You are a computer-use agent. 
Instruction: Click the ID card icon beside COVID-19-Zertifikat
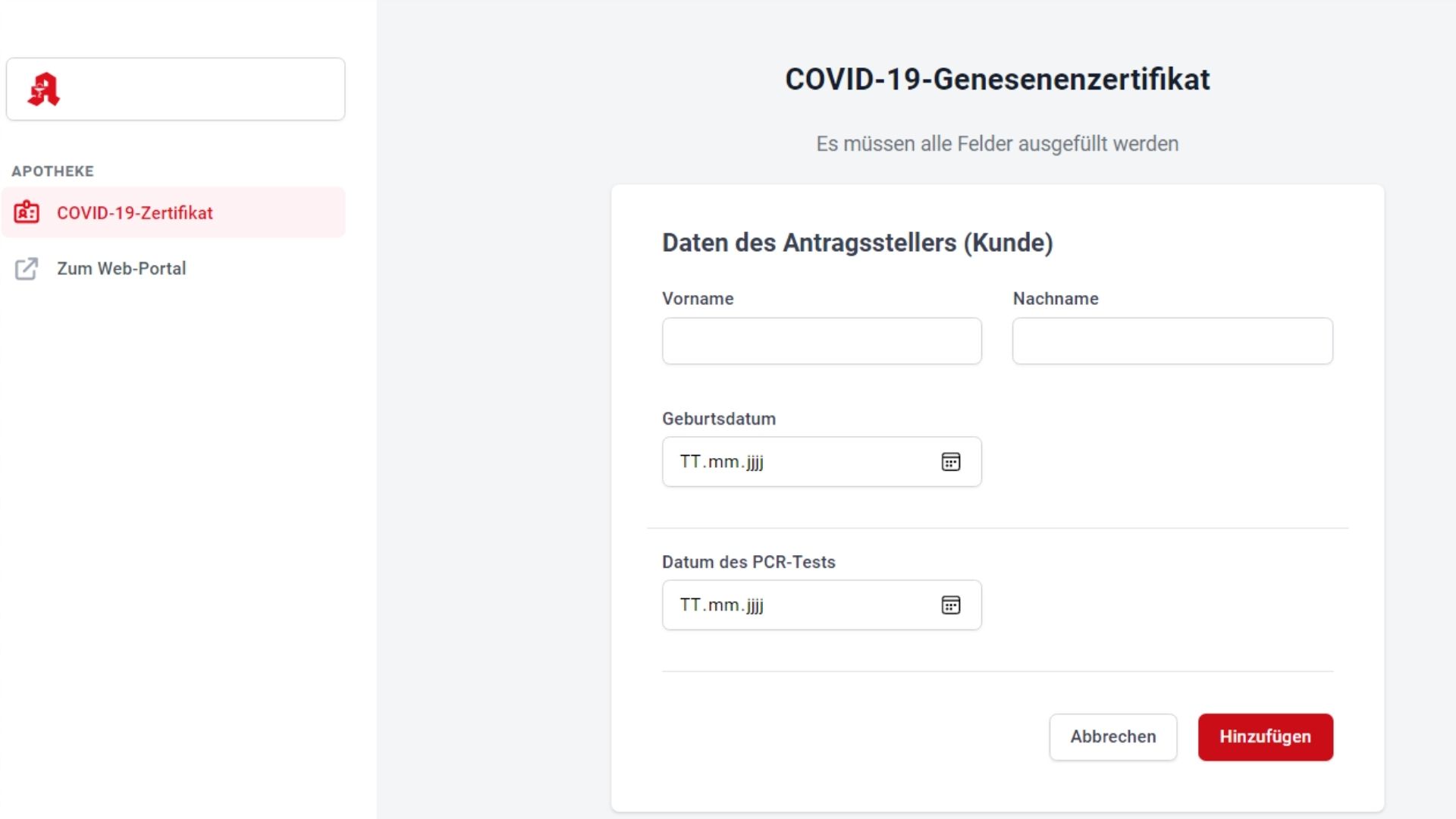[x=27, y=212]
